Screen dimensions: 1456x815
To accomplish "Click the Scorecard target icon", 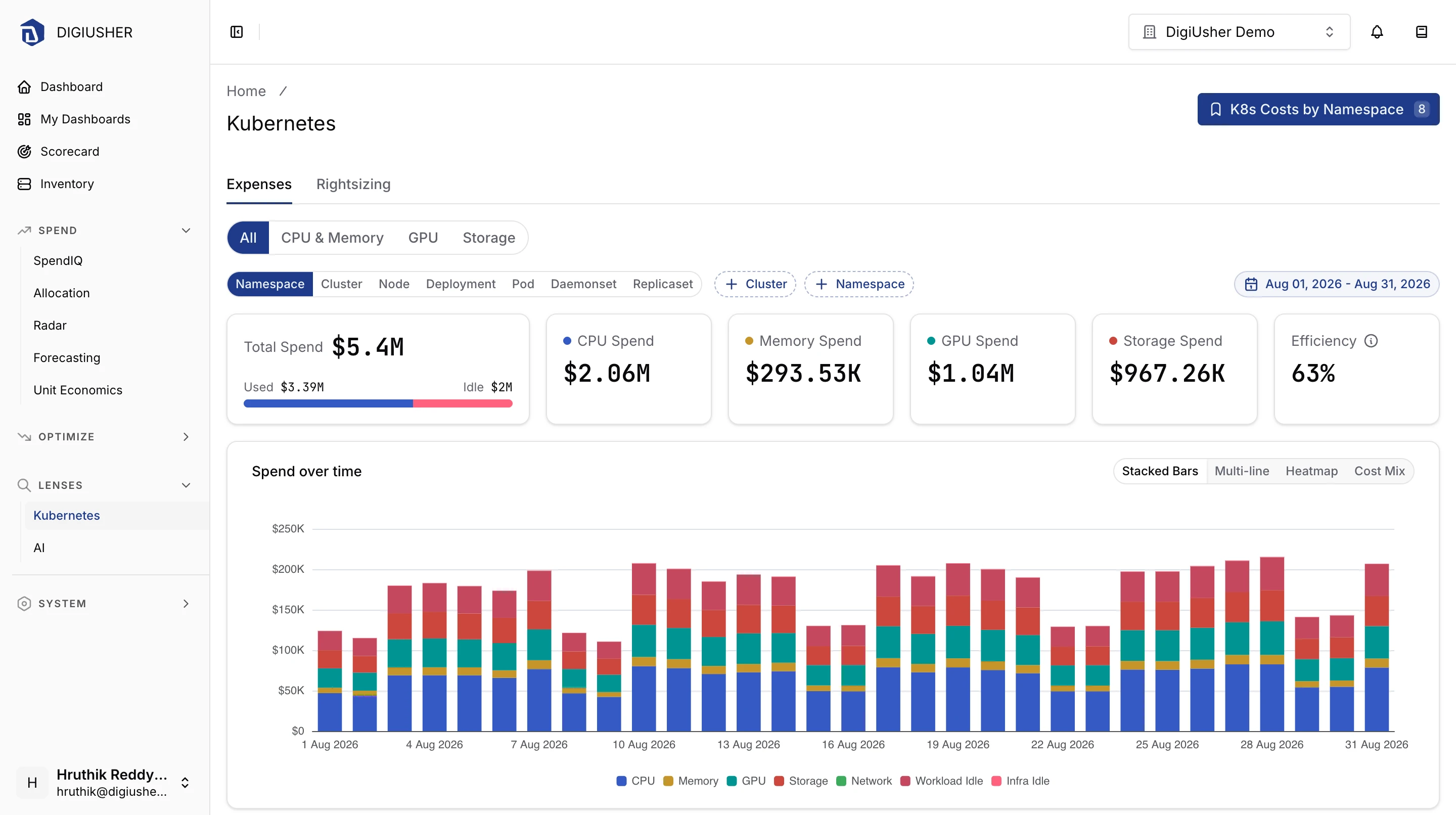I will [24, 152].
